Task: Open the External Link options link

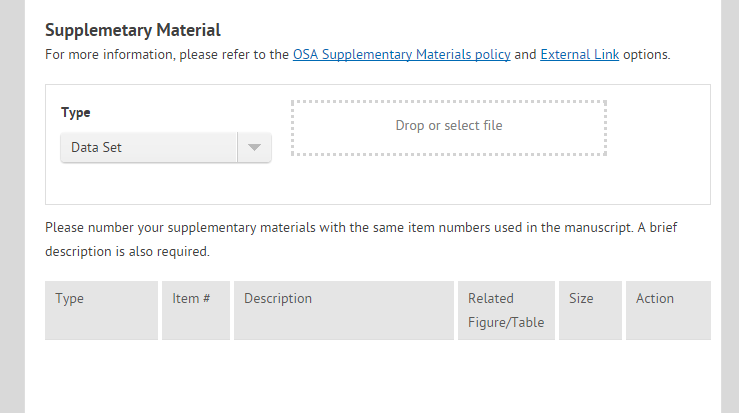Action: click(579, 54)
